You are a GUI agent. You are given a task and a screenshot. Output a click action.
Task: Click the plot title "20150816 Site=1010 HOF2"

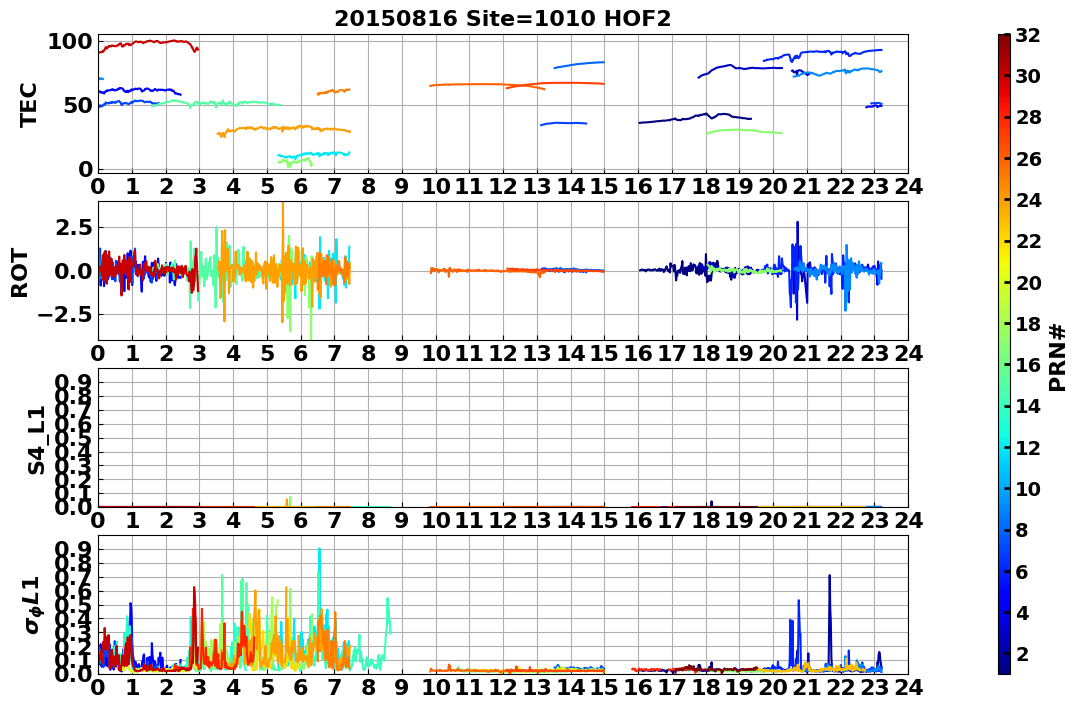coord(502,19)
